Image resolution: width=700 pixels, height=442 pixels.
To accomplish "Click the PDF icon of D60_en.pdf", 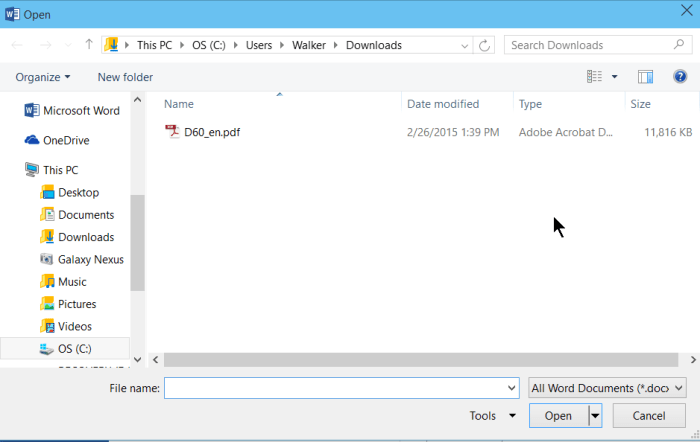I will click(172, 132).
